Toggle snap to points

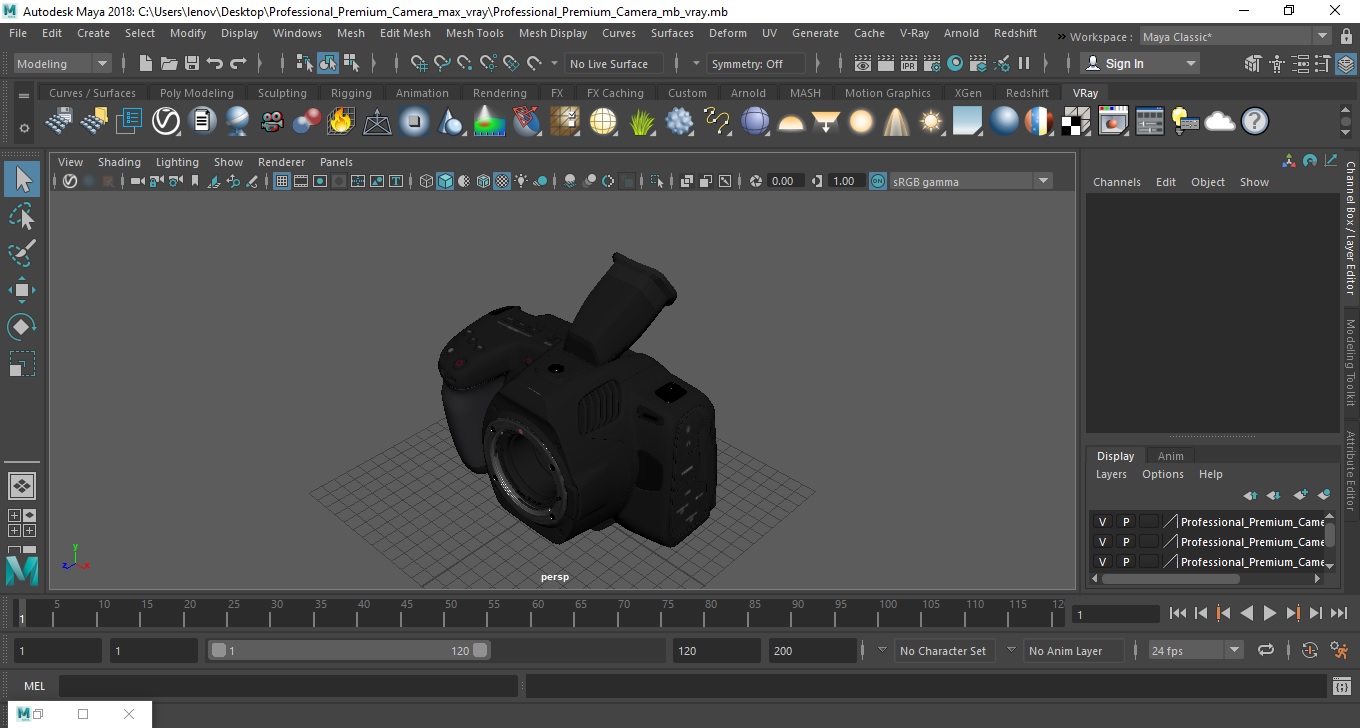[x=465, y=63]
